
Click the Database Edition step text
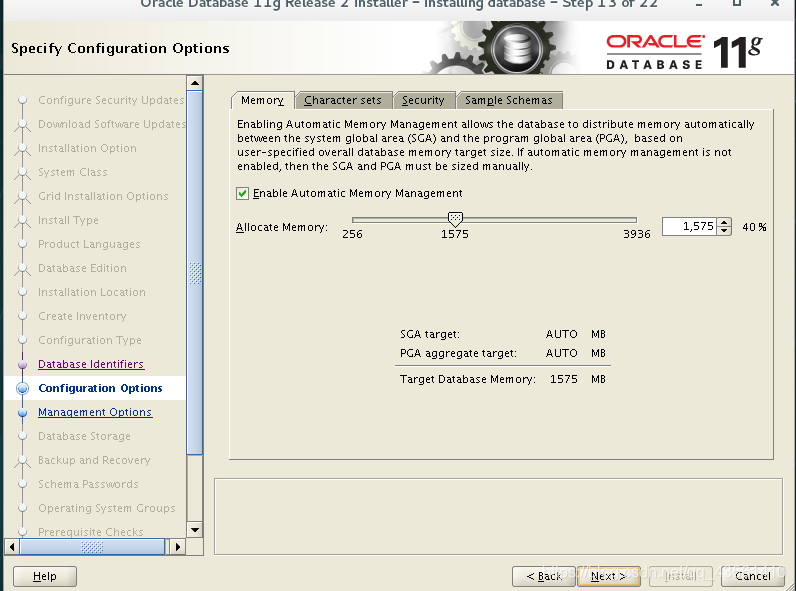point(82,268)
